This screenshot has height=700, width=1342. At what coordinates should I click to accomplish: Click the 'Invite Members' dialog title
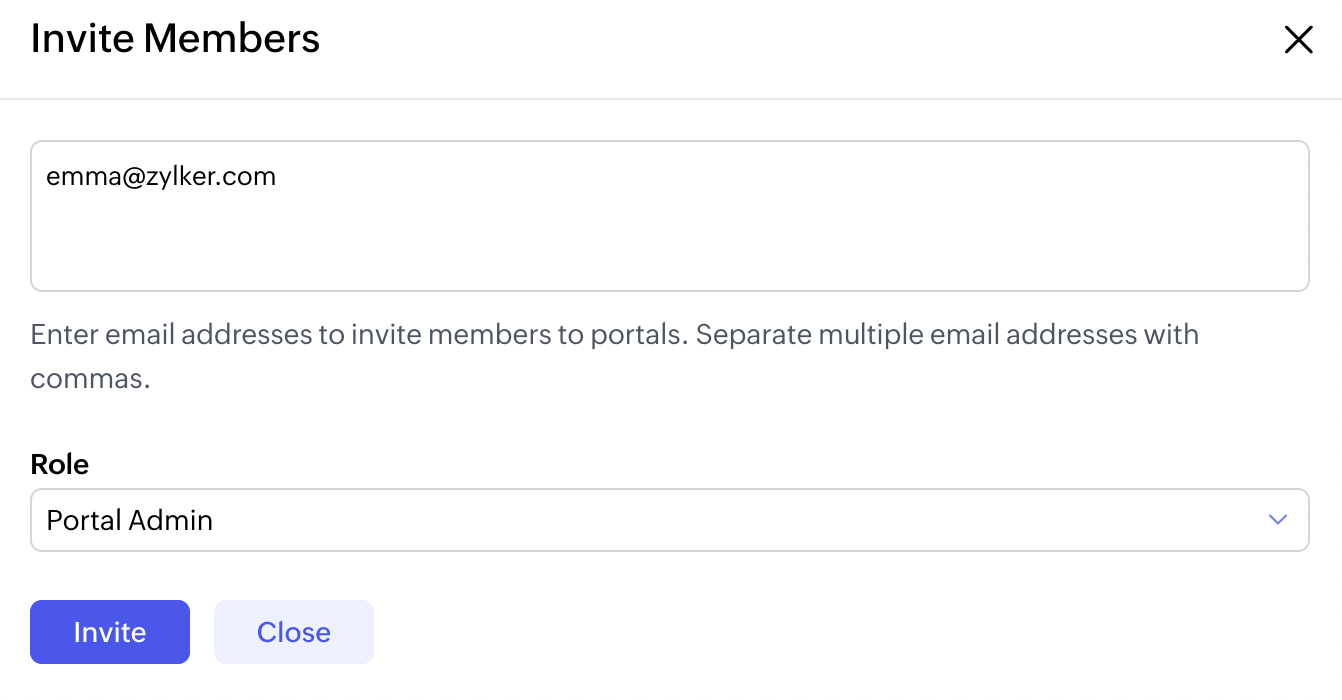click(x=176, y=39)
